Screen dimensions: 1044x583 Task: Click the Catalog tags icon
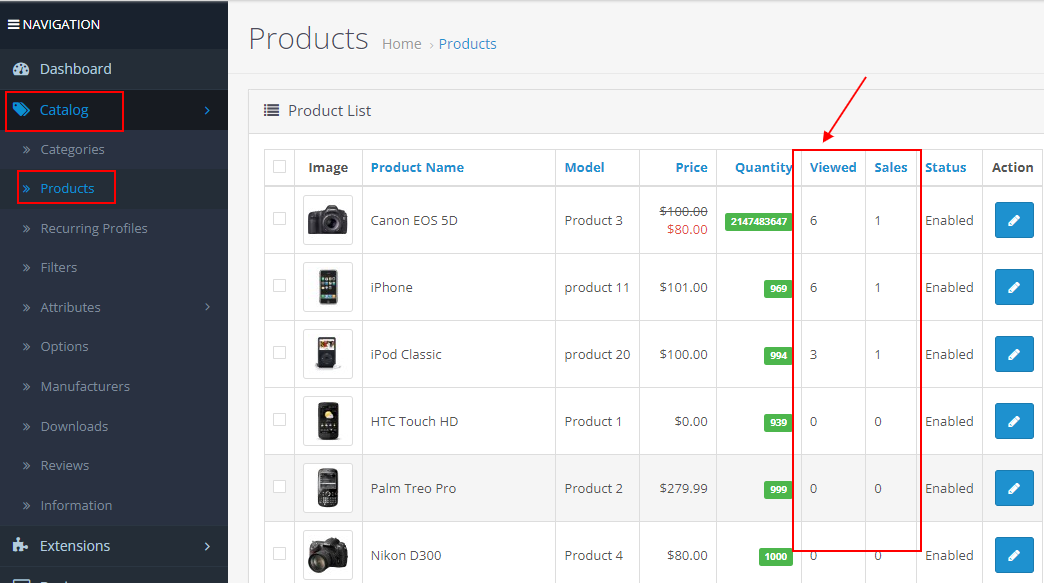(21, 109)
